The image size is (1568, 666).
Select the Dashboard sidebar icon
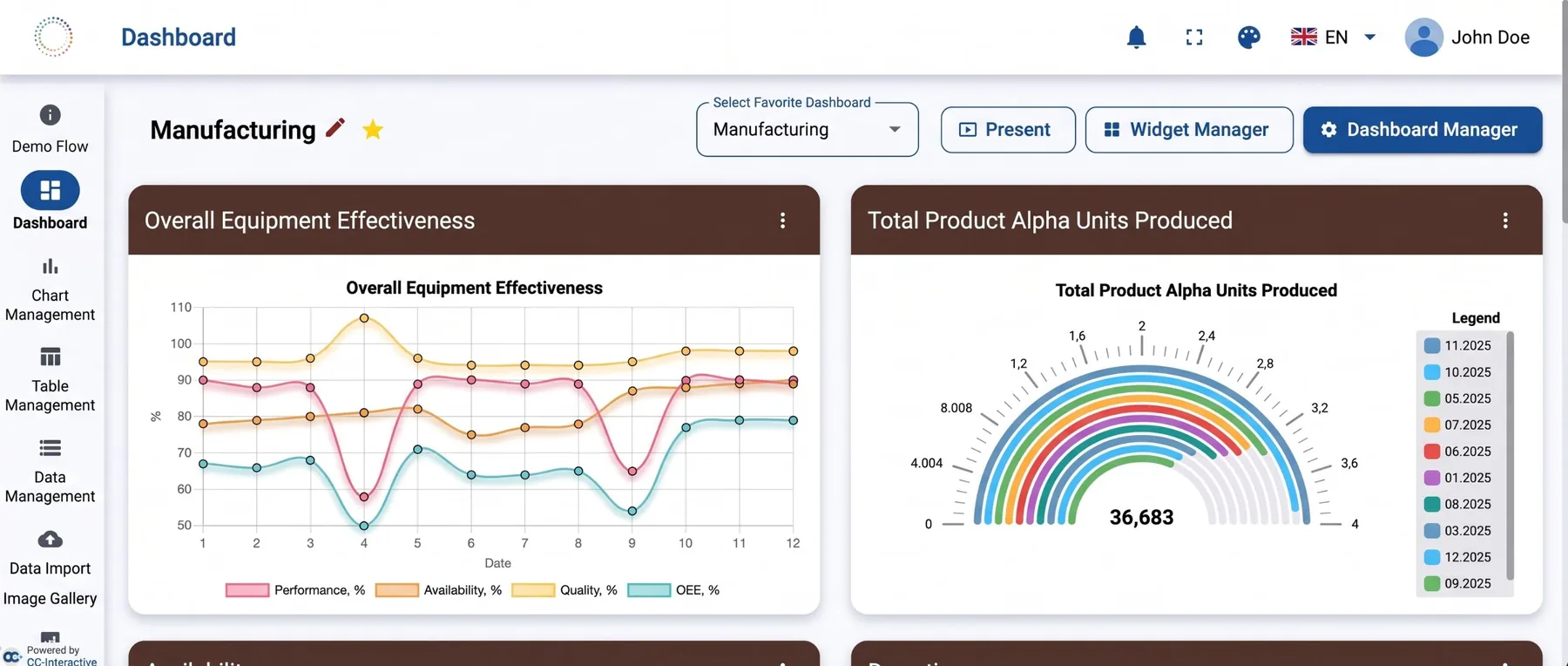51,190
